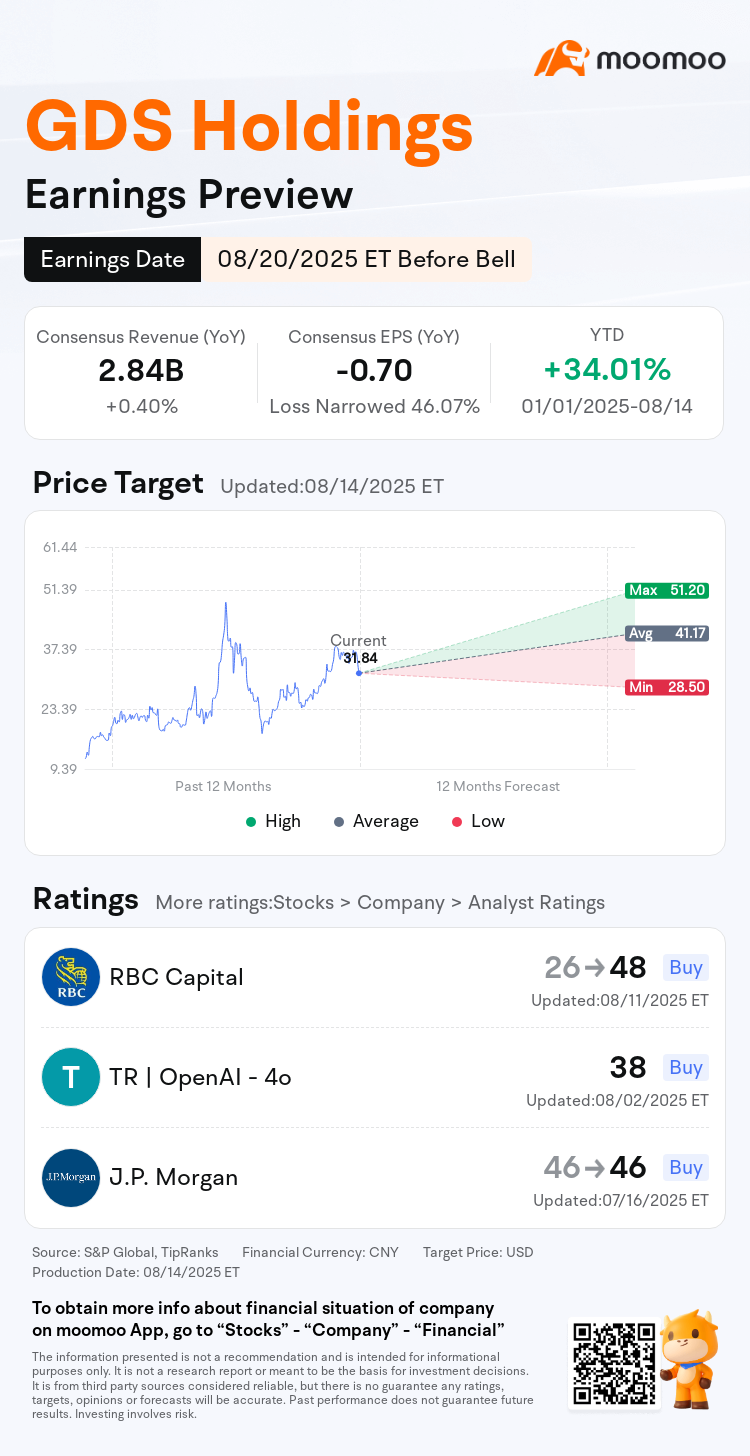Click the Max 51.20 price label
The height and width of the screenshot is (1456, 750).
click(x=666, y=590)
